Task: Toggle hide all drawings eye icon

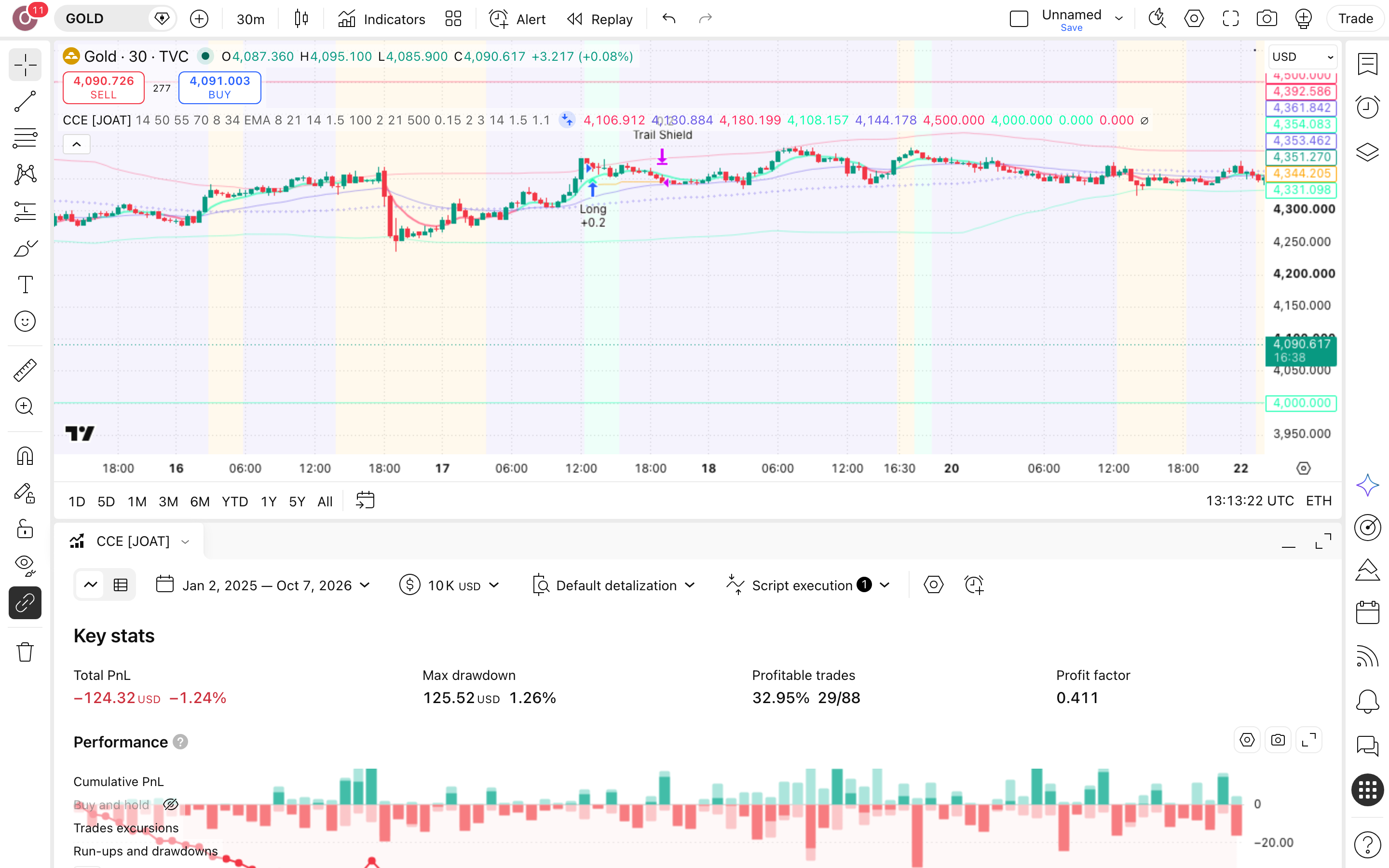Action: click(x=25, y=566)
